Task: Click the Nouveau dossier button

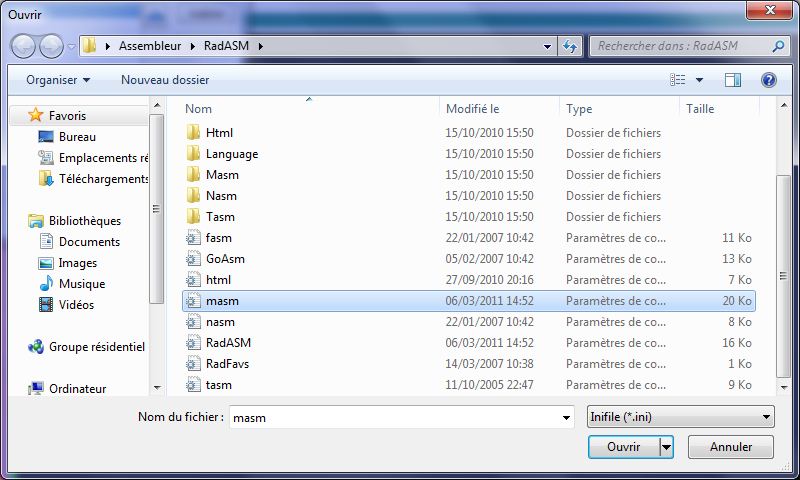Action: (x=165, y=80)
